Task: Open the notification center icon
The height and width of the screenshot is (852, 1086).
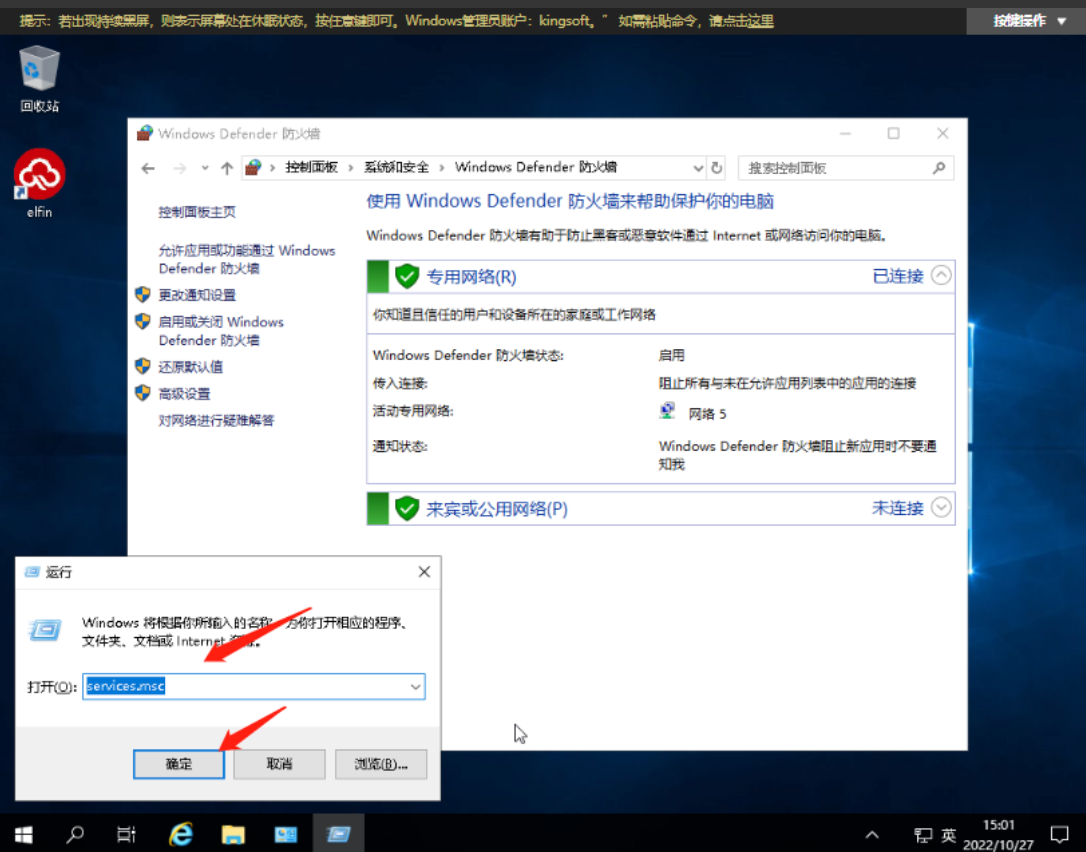Action: pyautogui.click(x=1060, y=835)
